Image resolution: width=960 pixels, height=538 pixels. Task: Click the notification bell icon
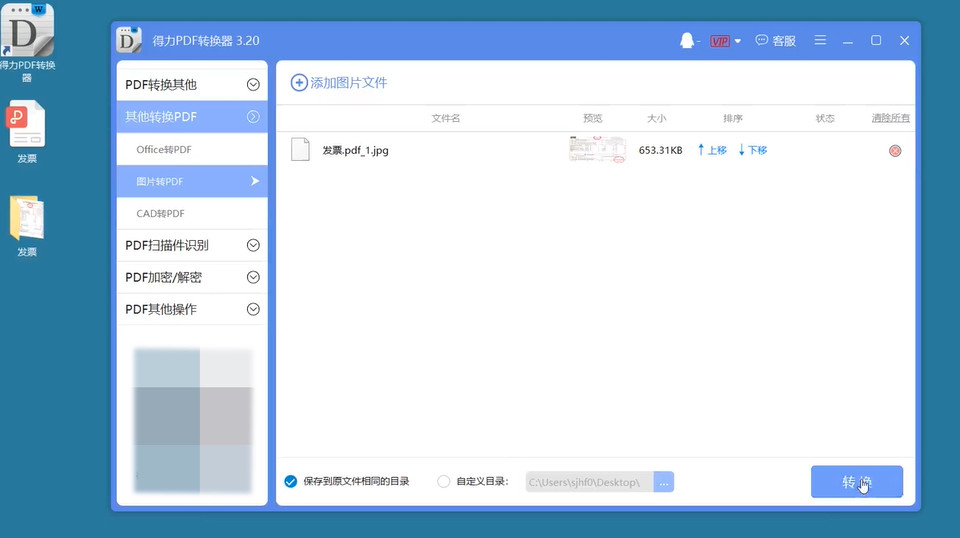click(687, 40)
